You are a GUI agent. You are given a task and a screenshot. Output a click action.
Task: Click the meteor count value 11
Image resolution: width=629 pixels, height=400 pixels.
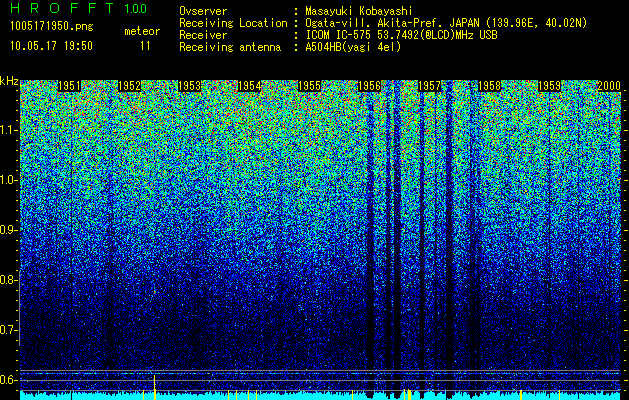coord(145,46)
